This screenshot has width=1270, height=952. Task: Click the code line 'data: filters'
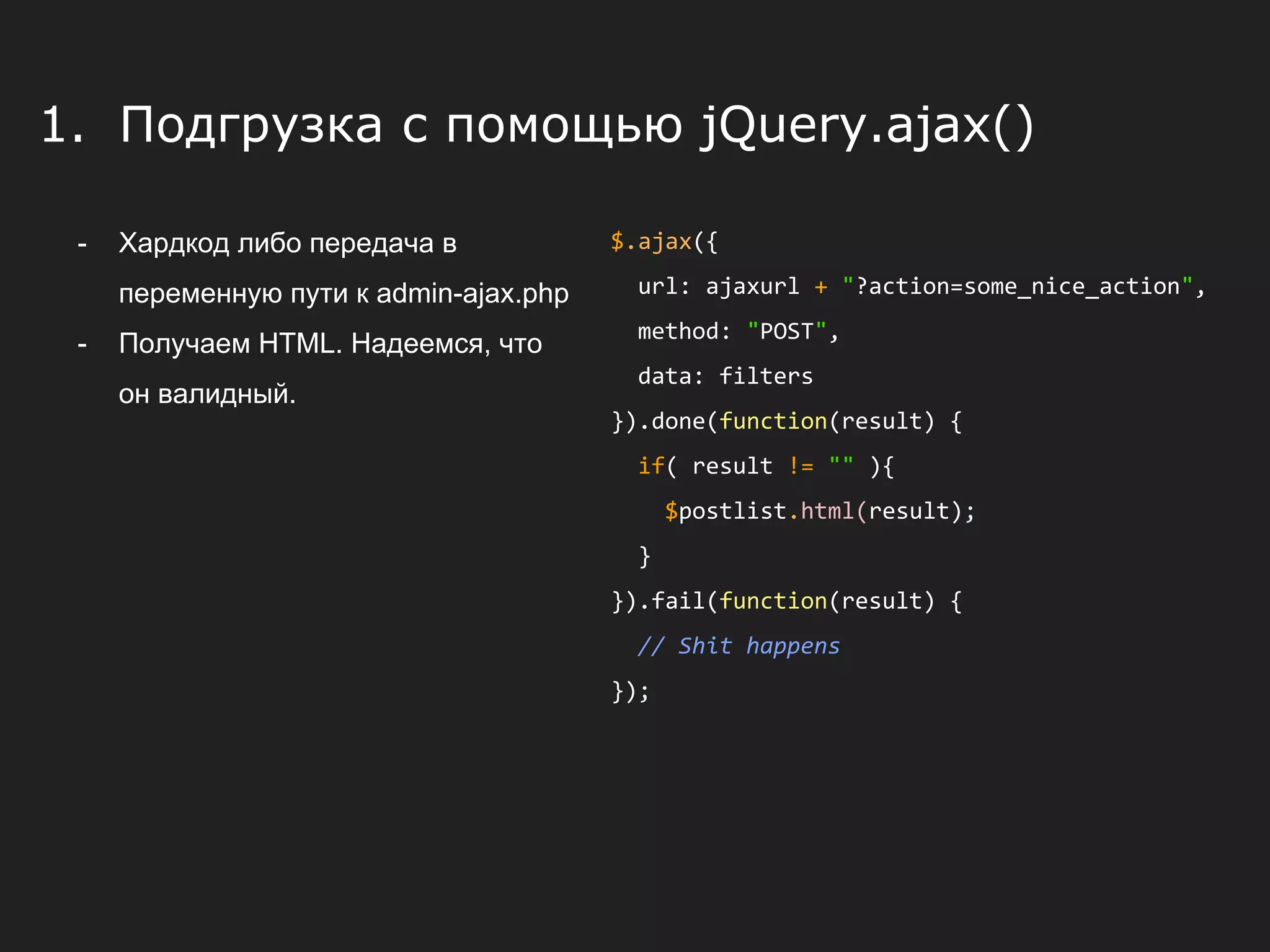(726, 376)
